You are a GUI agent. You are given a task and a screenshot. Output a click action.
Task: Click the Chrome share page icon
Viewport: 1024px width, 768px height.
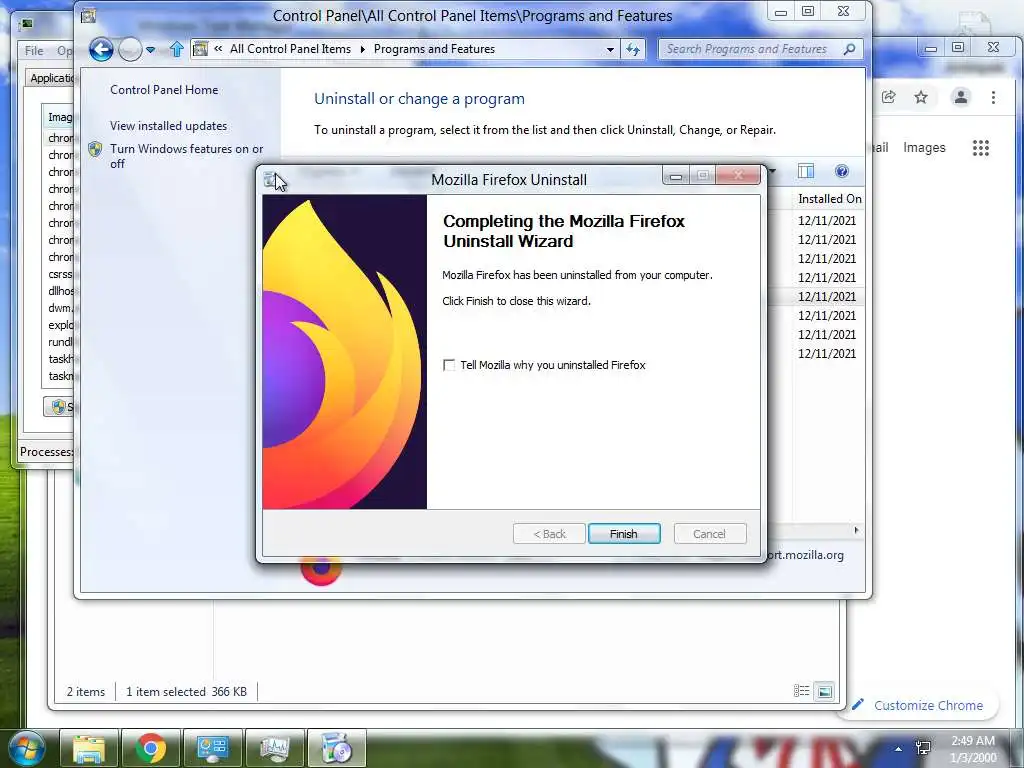(888, 97)
